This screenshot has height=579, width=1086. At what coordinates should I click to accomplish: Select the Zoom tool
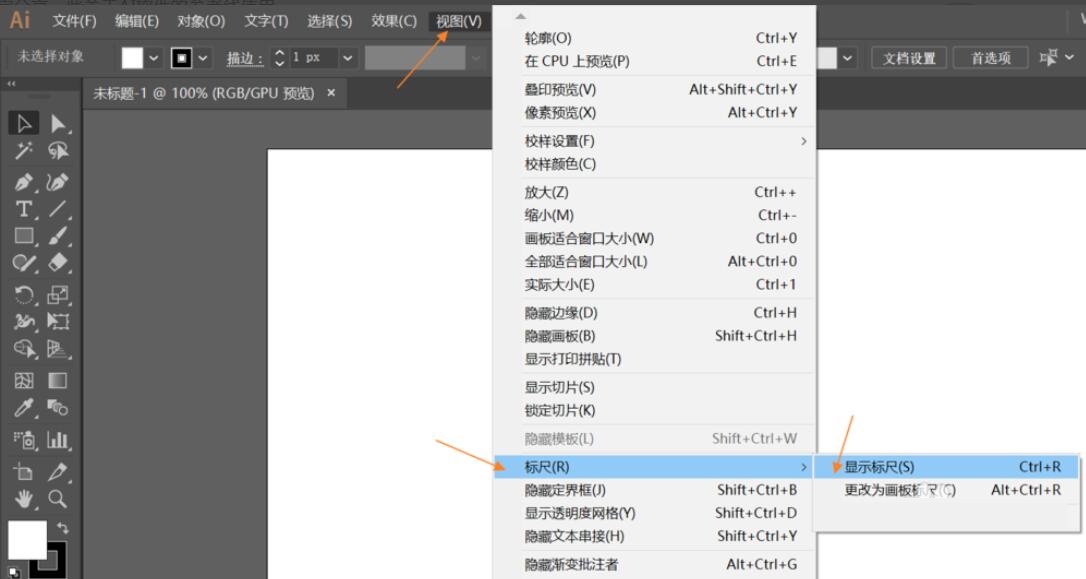pyautogui.click(x=57, y=499)
